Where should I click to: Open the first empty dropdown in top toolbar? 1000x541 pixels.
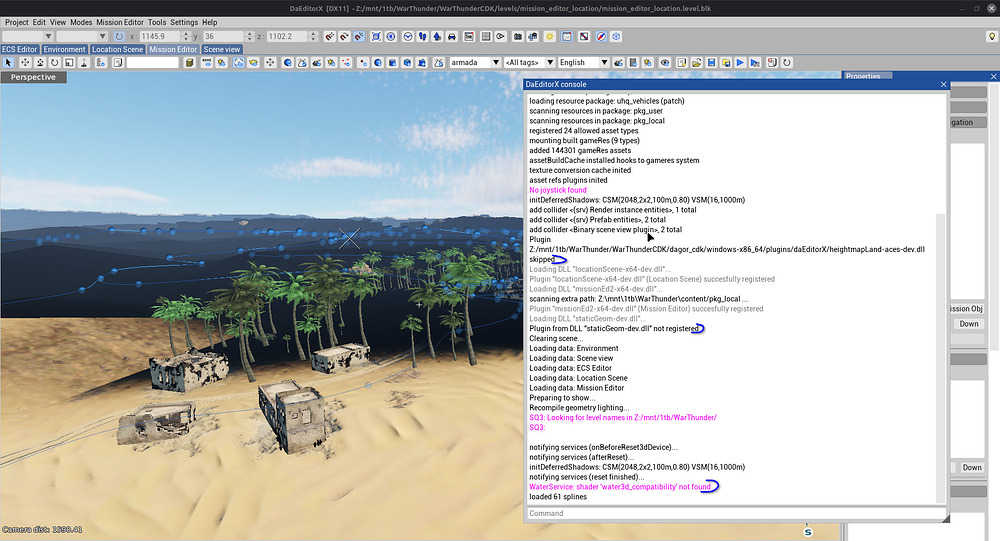click(x=27, y=36)
